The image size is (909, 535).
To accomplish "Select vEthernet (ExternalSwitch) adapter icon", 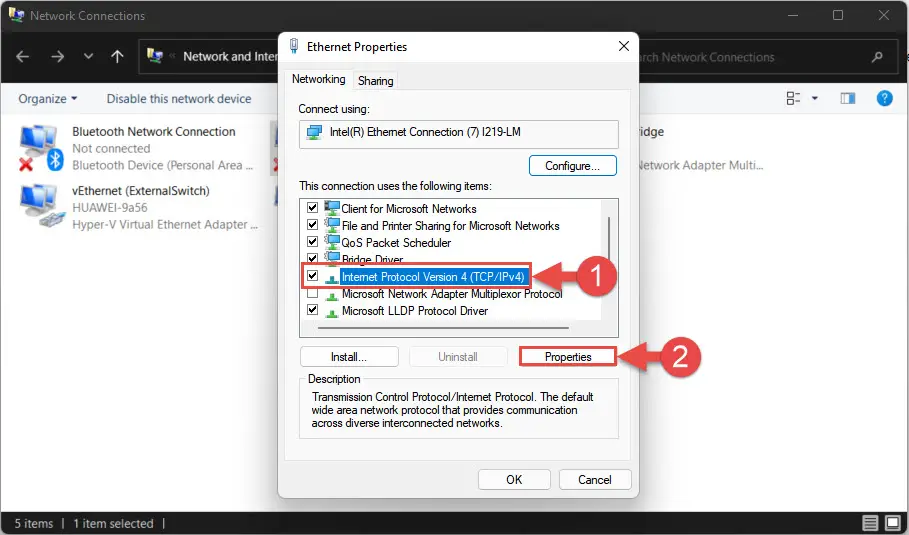I will point(40,206).
